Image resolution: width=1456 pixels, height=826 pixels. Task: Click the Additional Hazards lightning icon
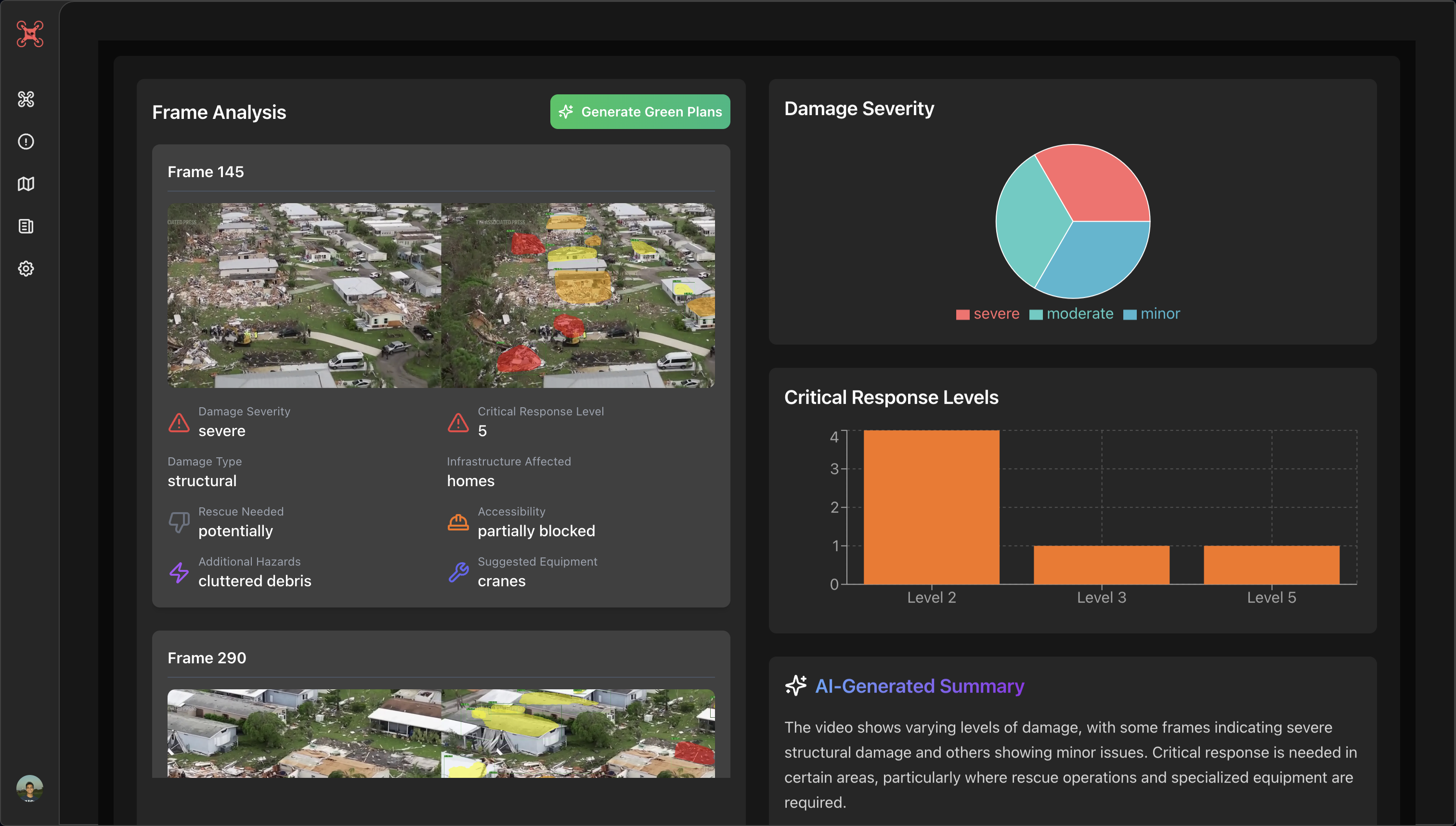(x=179, y=572)
